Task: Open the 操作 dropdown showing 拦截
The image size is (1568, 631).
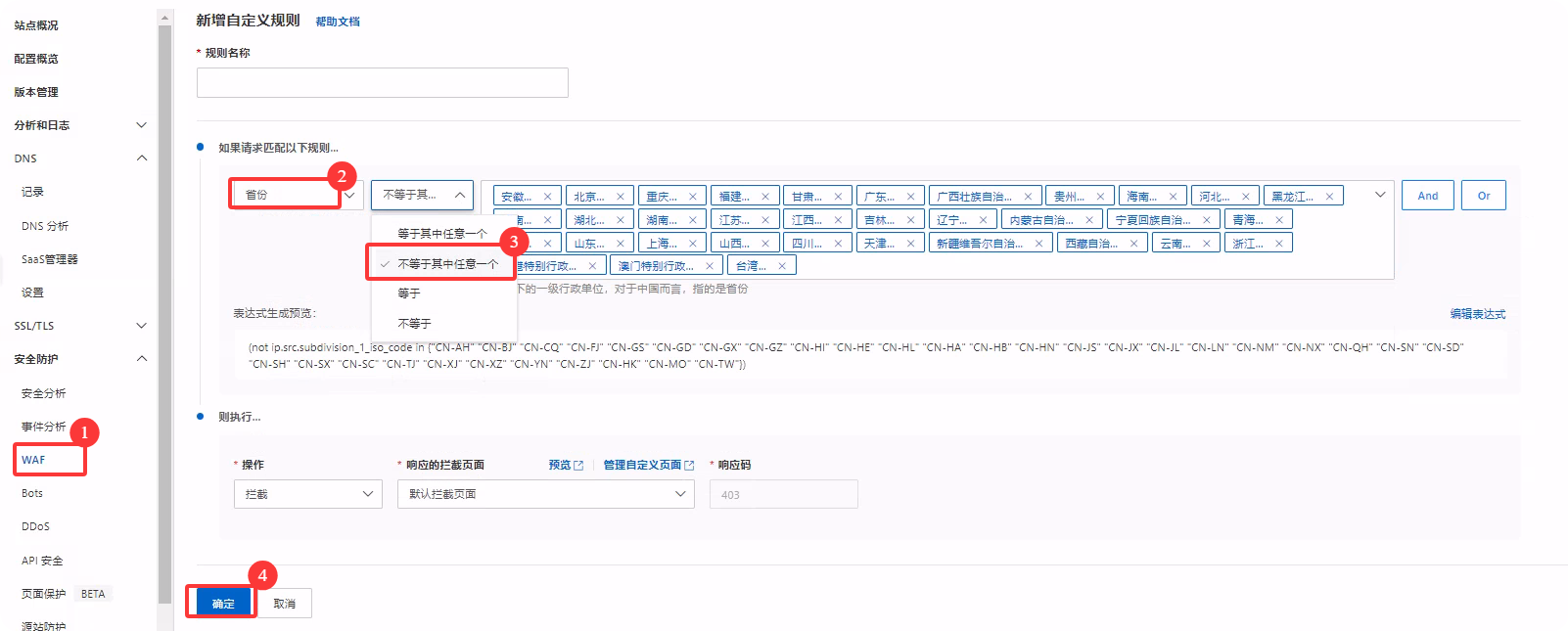Action: tap(307, 494)
